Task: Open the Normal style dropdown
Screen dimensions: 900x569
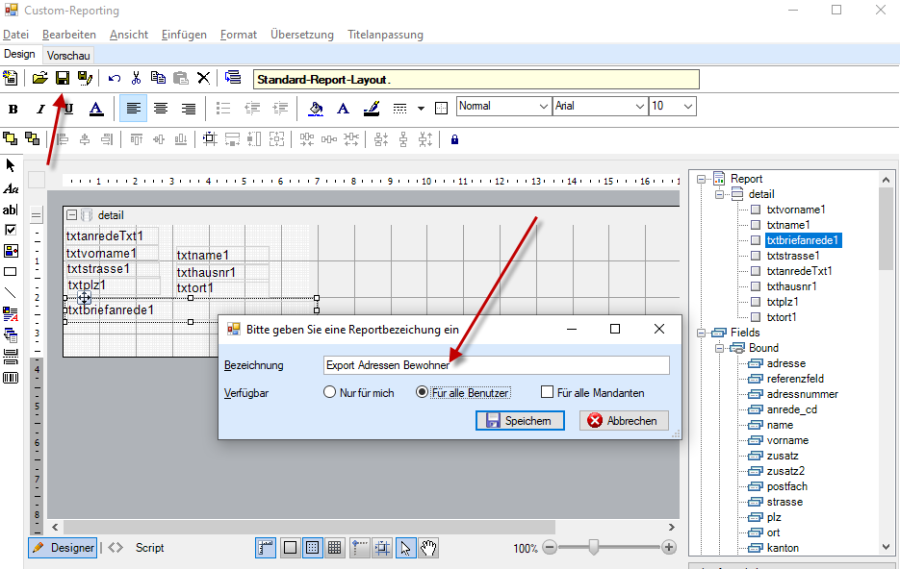Action: (543, 106)
